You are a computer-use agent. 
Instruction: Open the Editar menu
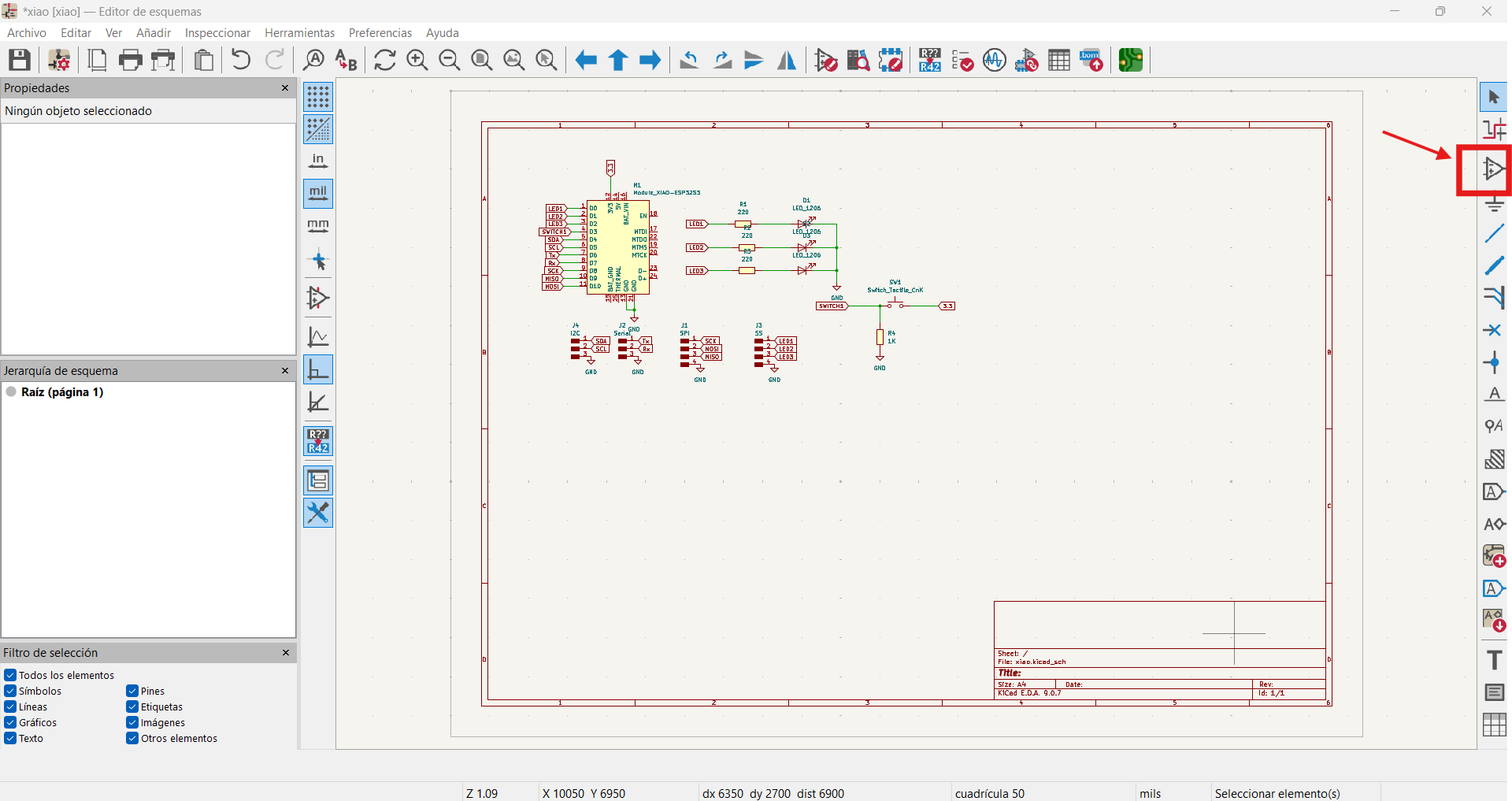[x=76, y=33]
